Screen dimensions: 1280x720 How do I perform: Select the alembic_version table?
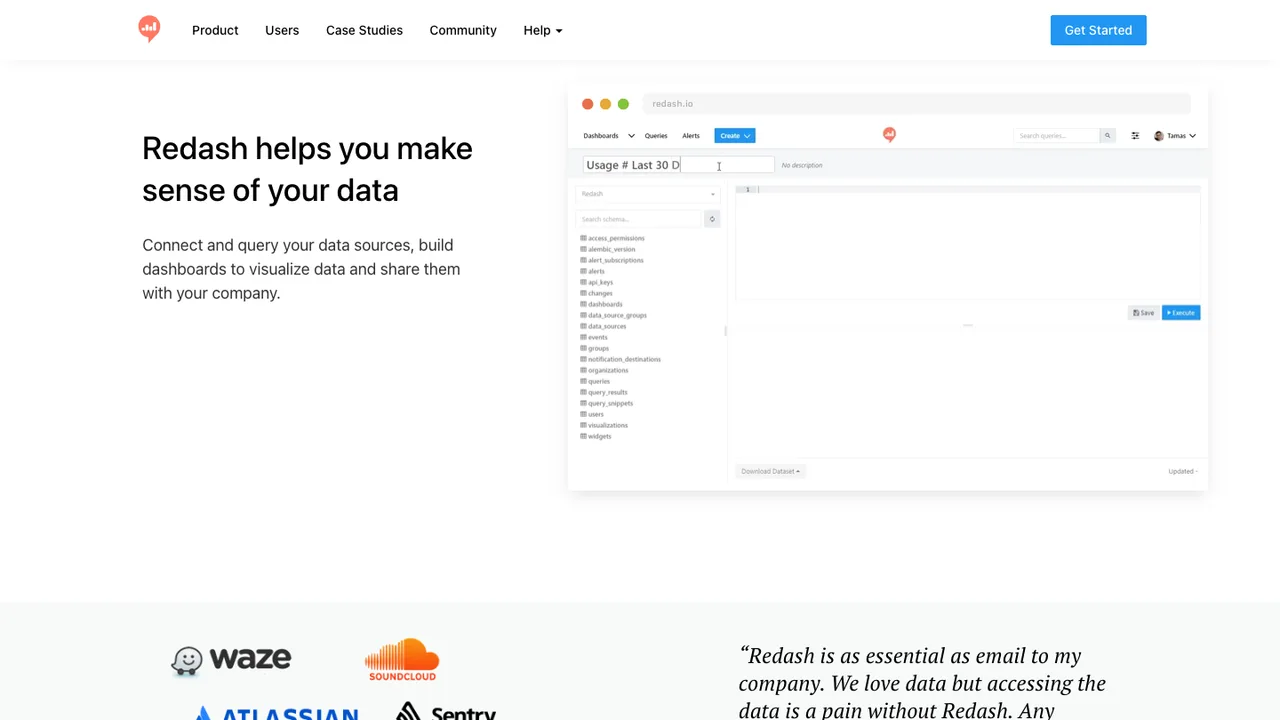coord(611,249)
